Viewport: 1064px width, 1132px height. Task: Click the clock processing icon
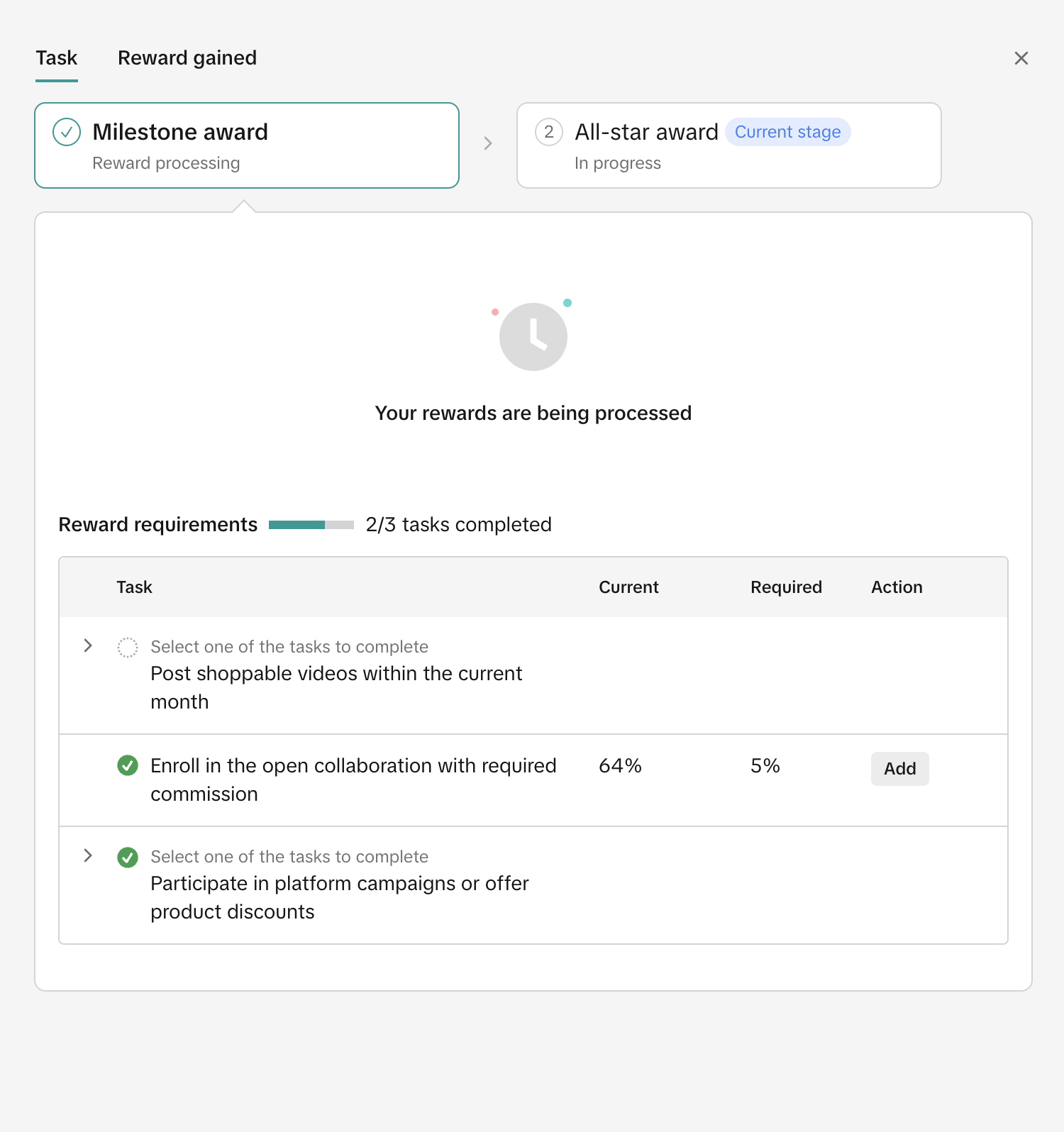tap(533, 337)
